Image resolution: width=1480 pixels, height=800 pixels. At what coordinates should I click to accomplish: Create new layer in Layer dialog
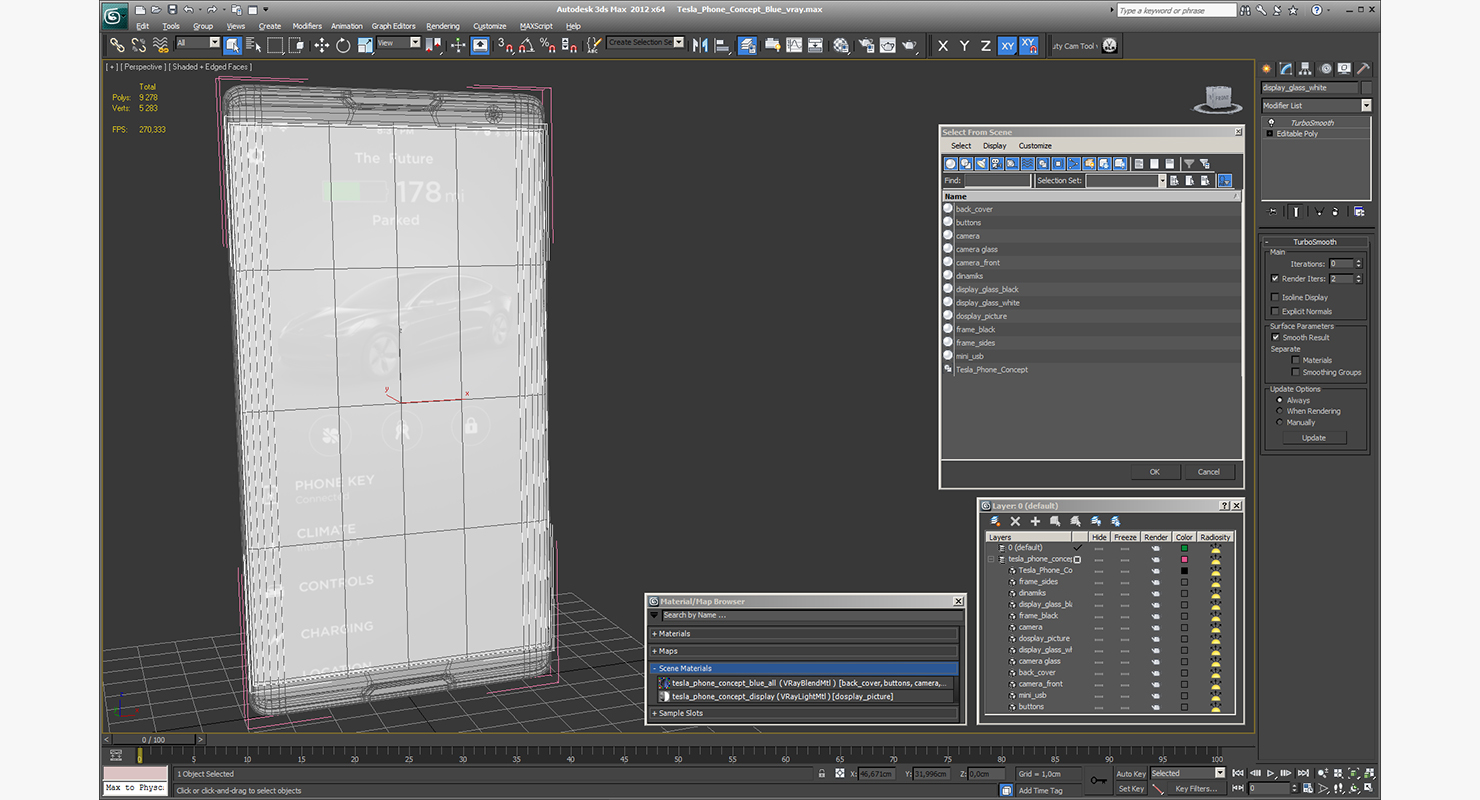tap(995, 521)
